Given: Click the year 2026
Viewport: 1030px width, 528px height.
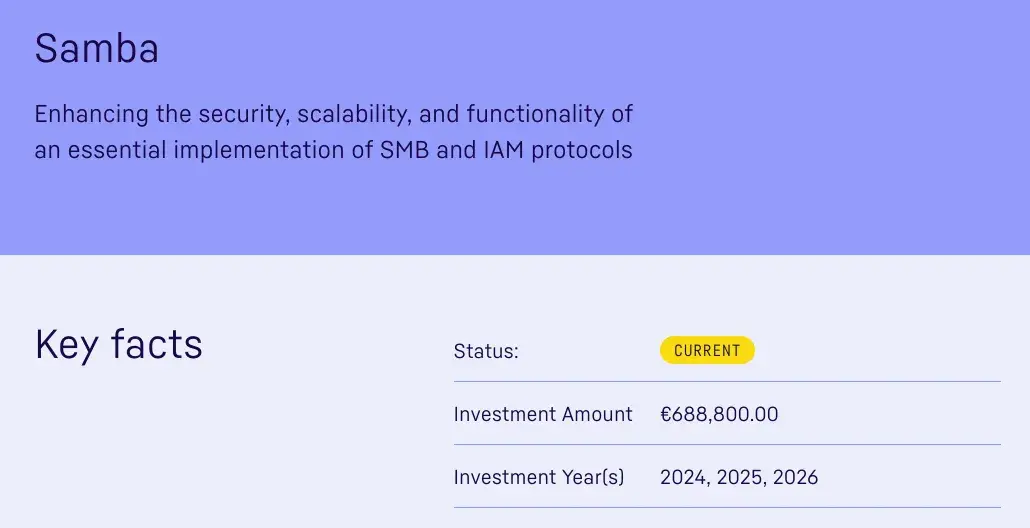Looking at the screenshot, I should coord(793,477).
